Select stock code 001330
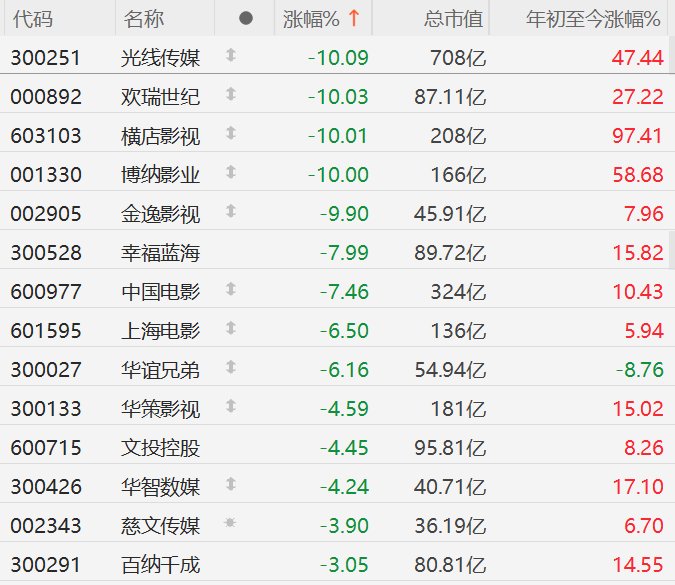 pyautogui.click(x=46, y=175)
